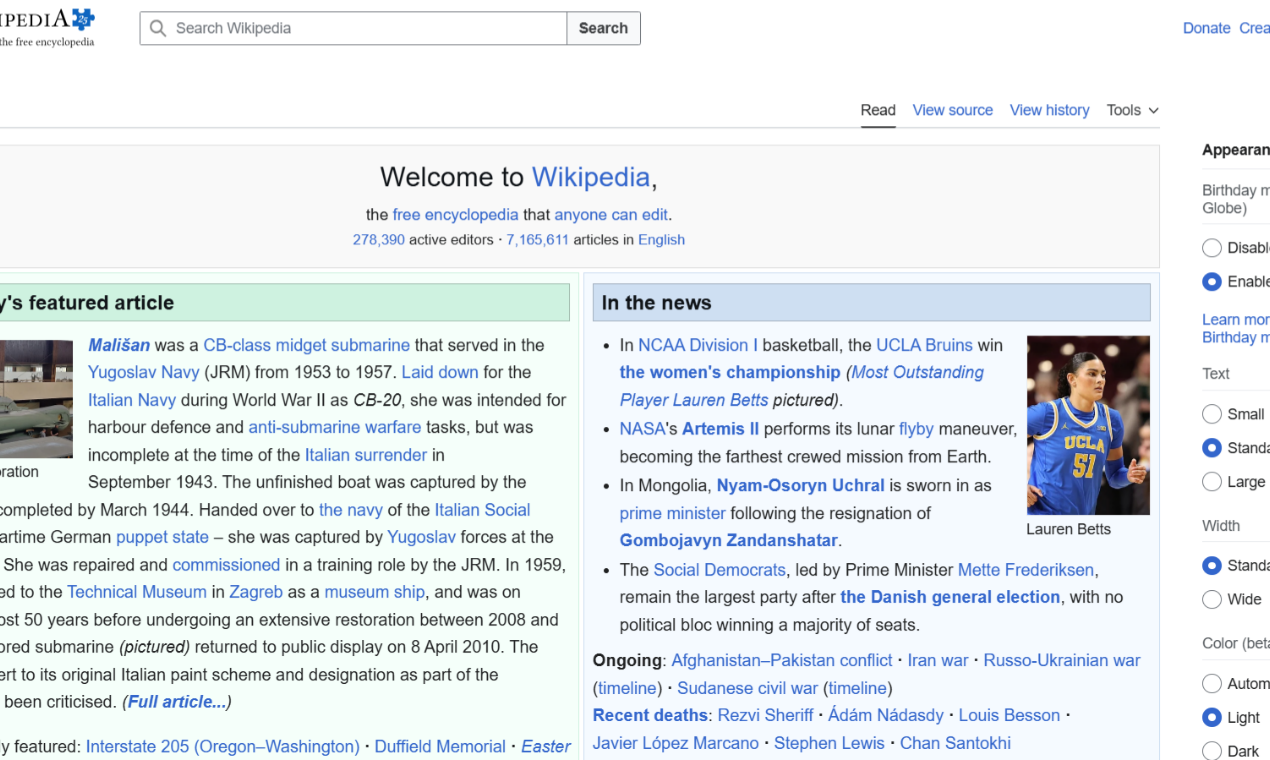The image size is (1270, 760).
Task: Open the 278,390 active editors link
Action: click(x=378, y=240)
